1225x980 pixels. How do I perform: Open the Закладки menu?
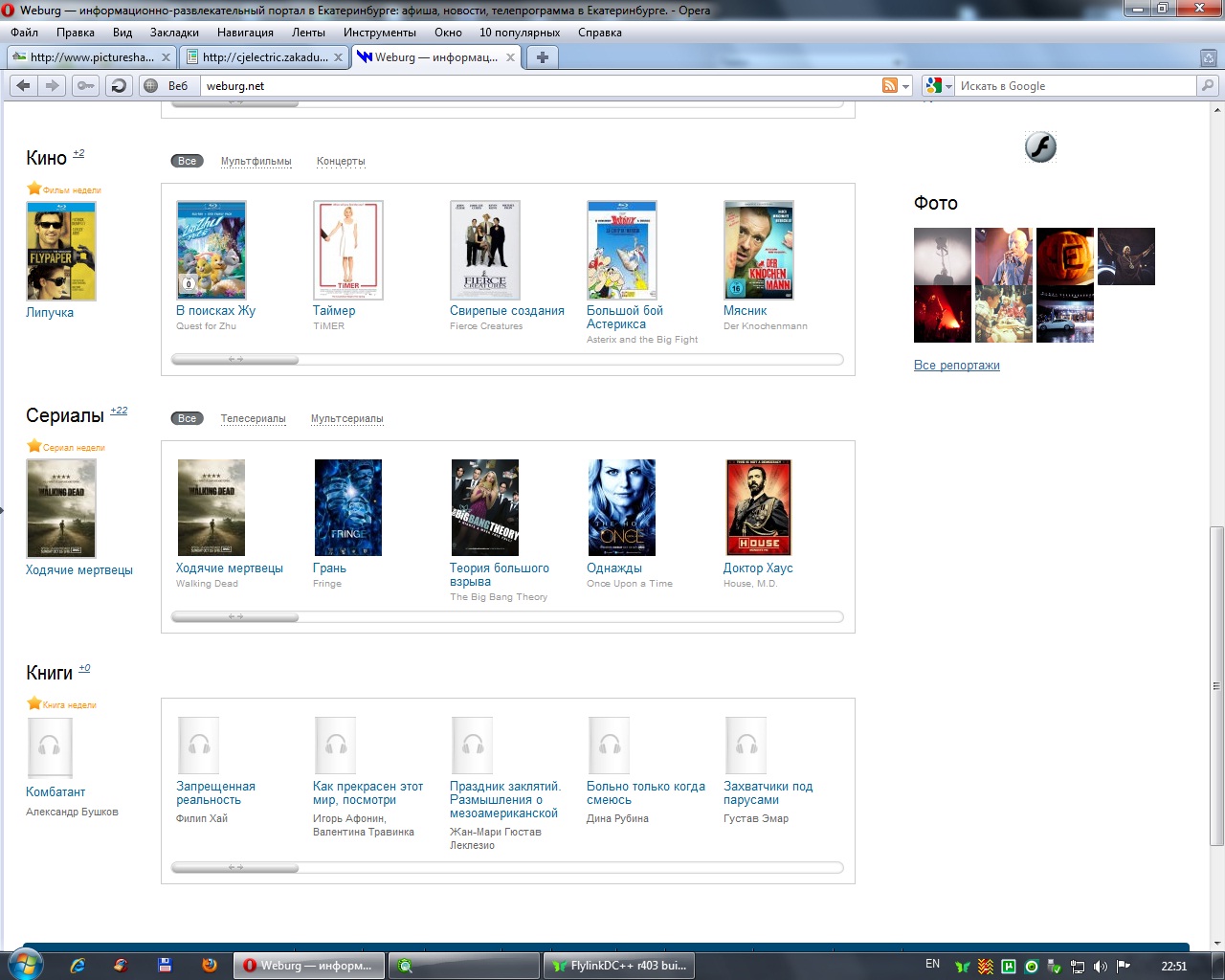tap(174, 33)
